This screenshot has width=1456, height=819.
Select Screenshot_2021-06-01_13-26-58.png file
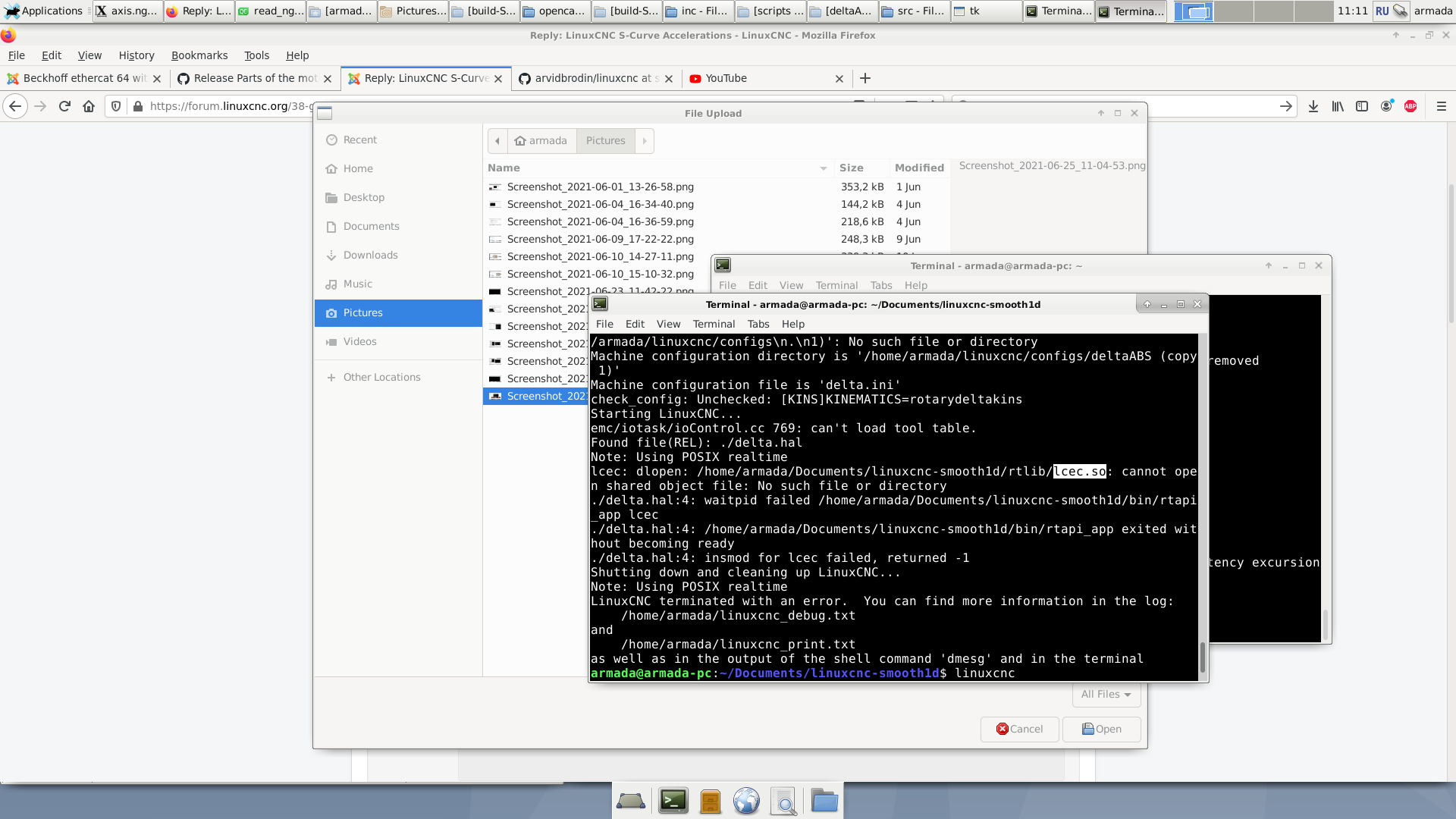coord(716,187)
